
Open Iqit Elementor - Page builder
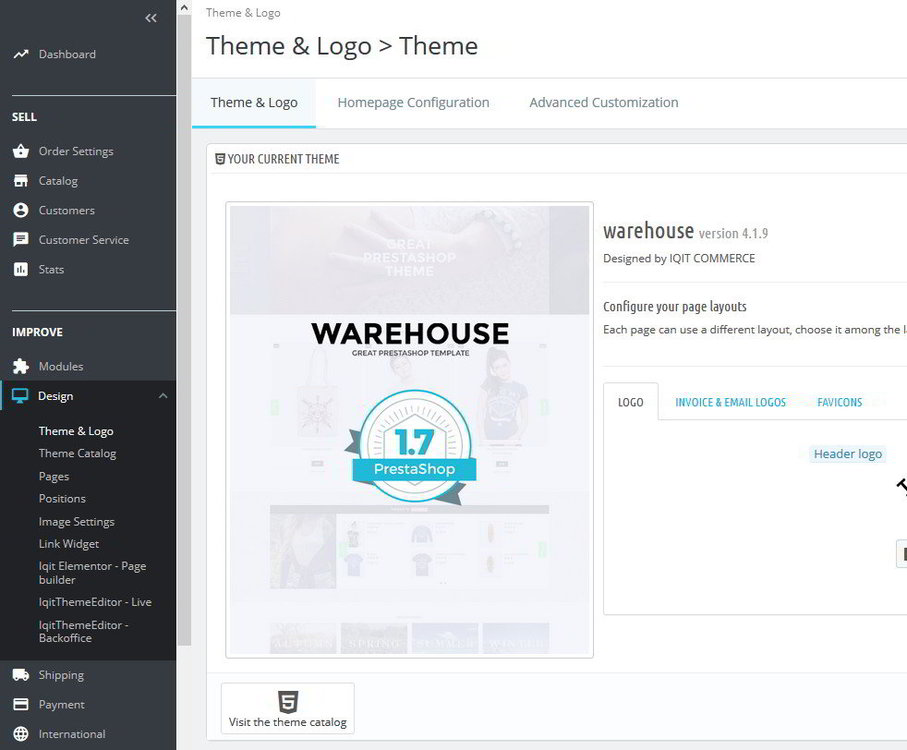pyautogui.click(x=93, y=573)
